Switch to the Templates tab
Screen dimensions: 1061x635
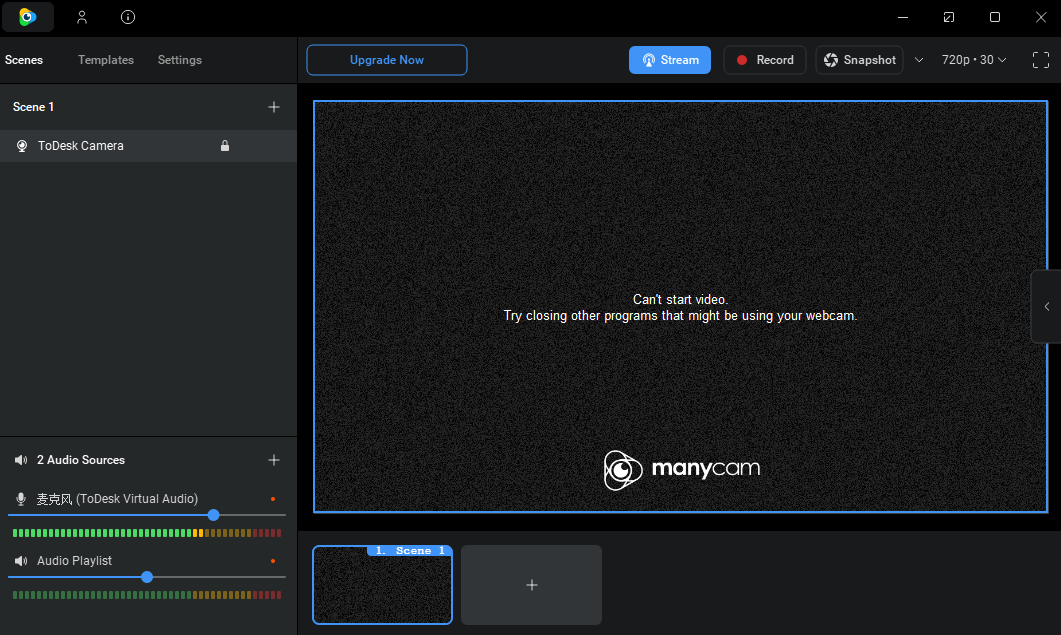(x=105, y=60)
